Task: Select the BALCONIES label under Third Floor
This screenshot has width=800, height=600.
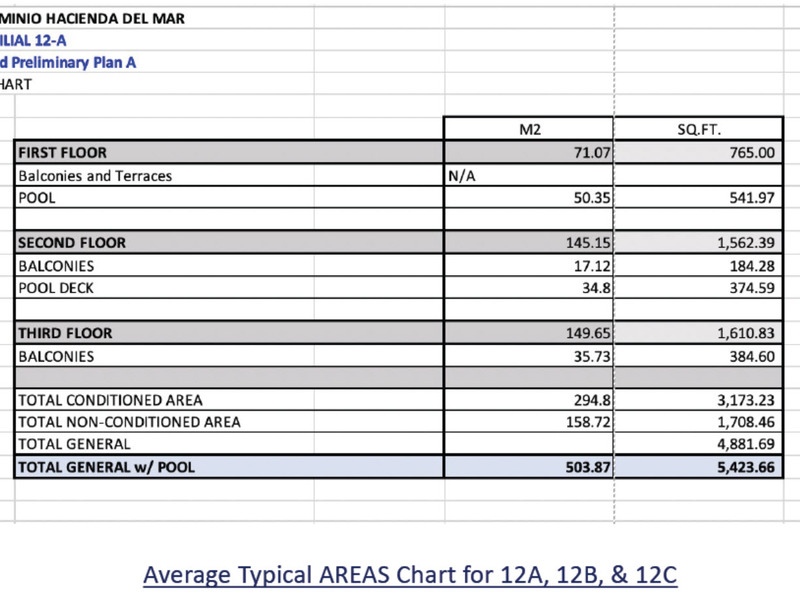Action: pyautogui.click(x=229, y=356)
